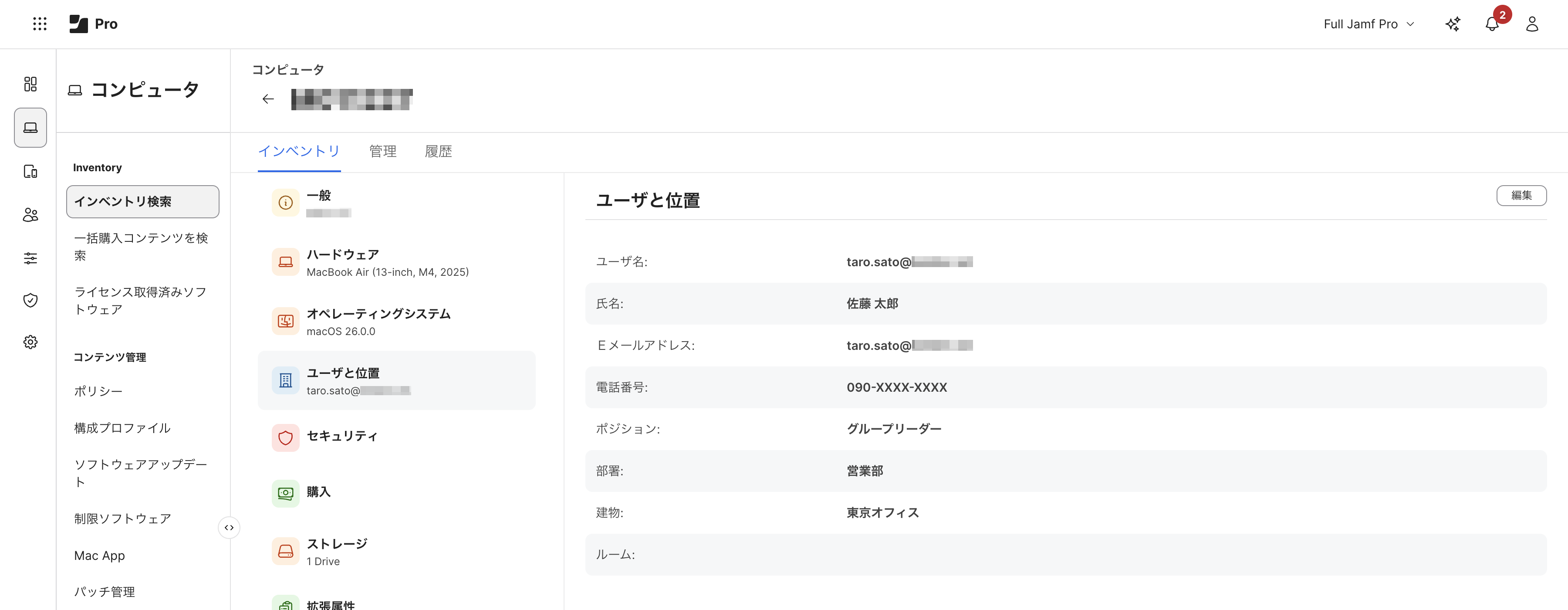Open the shield compliance sidebar icon

(x=30, y=300)
